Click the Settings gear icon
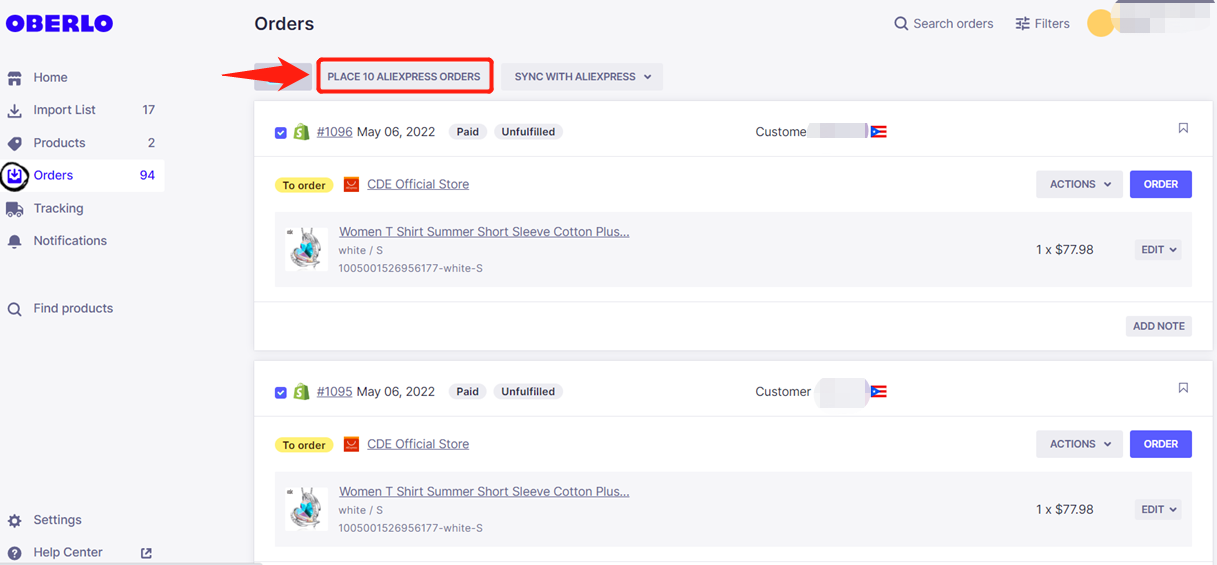This screenshot has width=1217, height=565. 15,520
